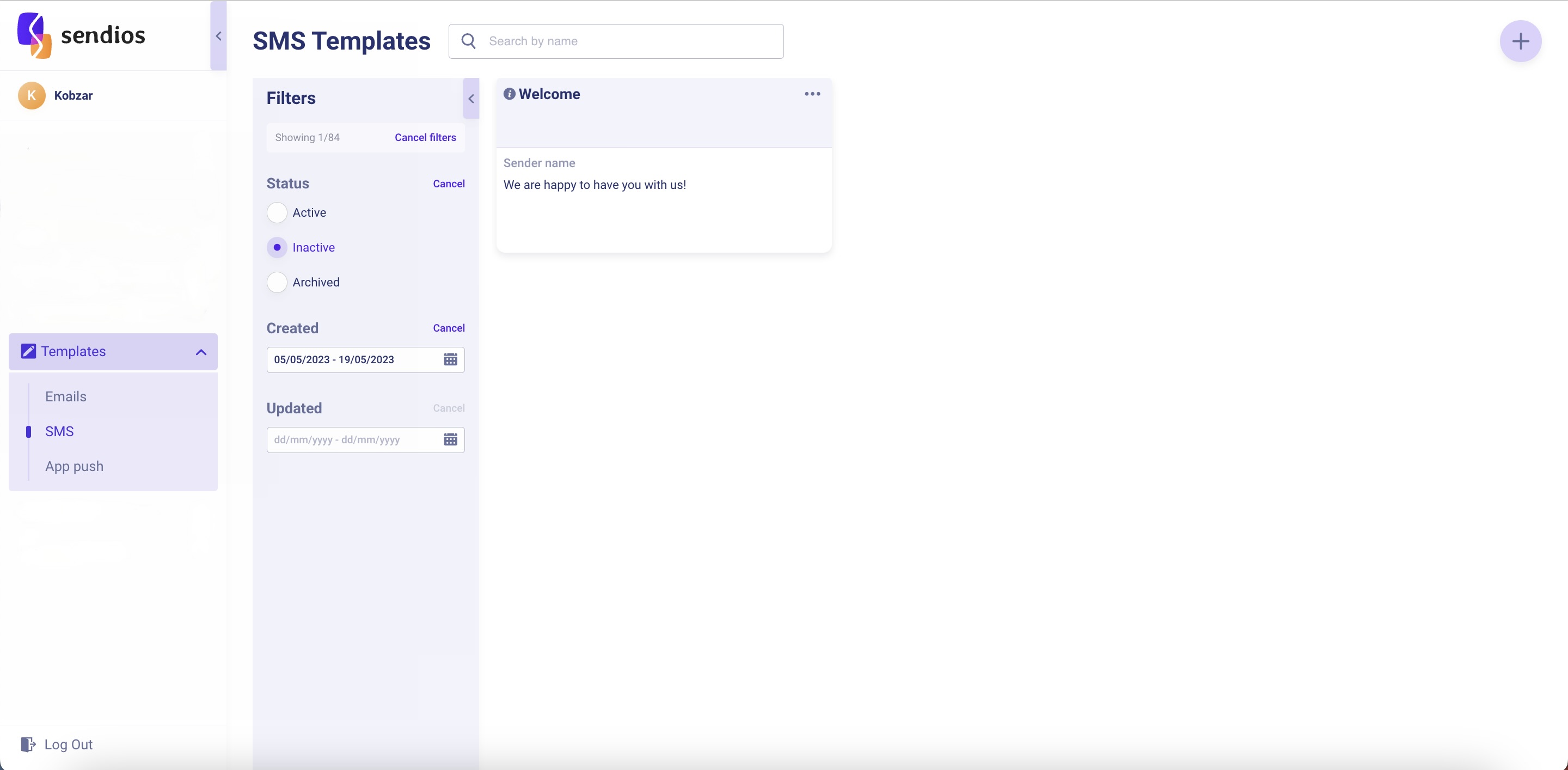
Task: Click the info icon beside Welcome
Action: click(509, 94)
